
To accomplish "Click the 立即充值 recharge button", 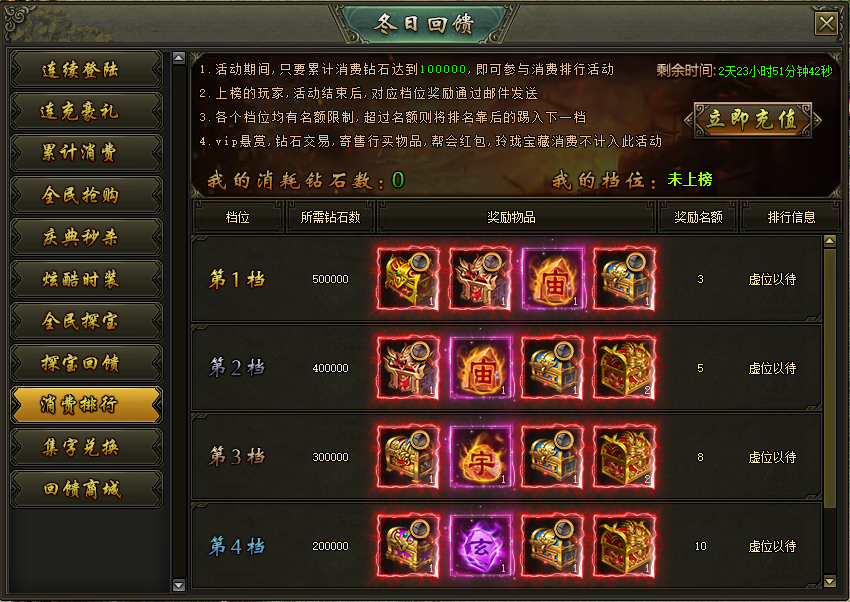I will click(753, 120).
